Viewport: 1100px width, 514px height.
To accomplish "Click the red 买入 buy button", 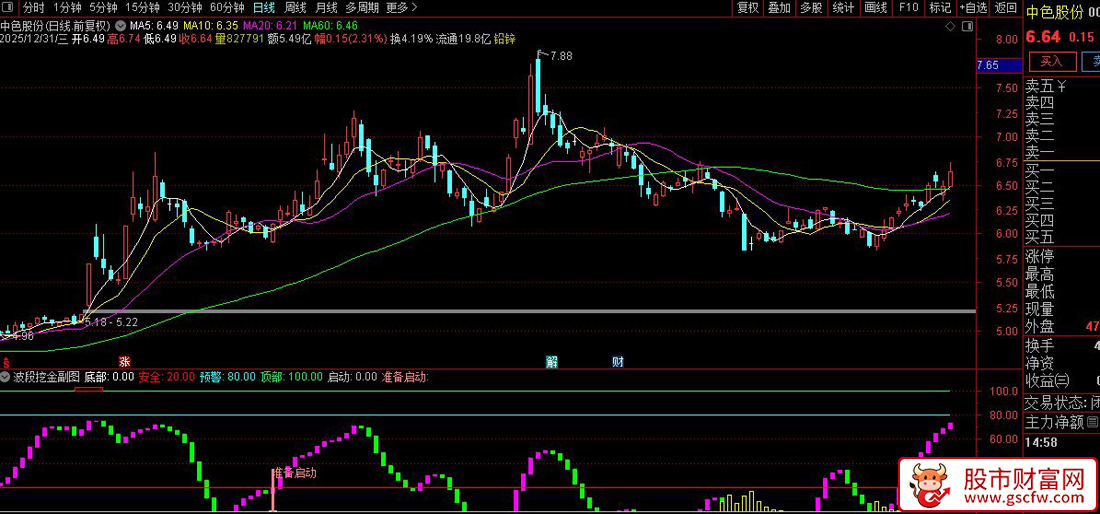I will point(1051,62).
